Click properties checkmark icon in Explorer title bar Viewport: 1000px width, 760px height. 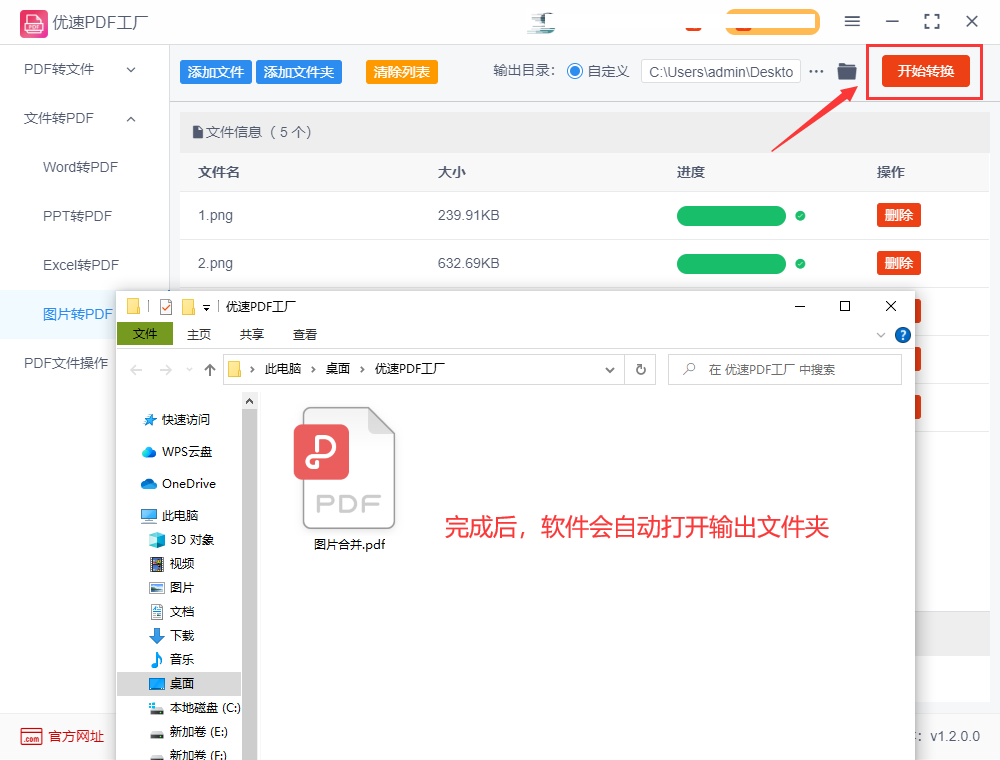pos(166,307)
